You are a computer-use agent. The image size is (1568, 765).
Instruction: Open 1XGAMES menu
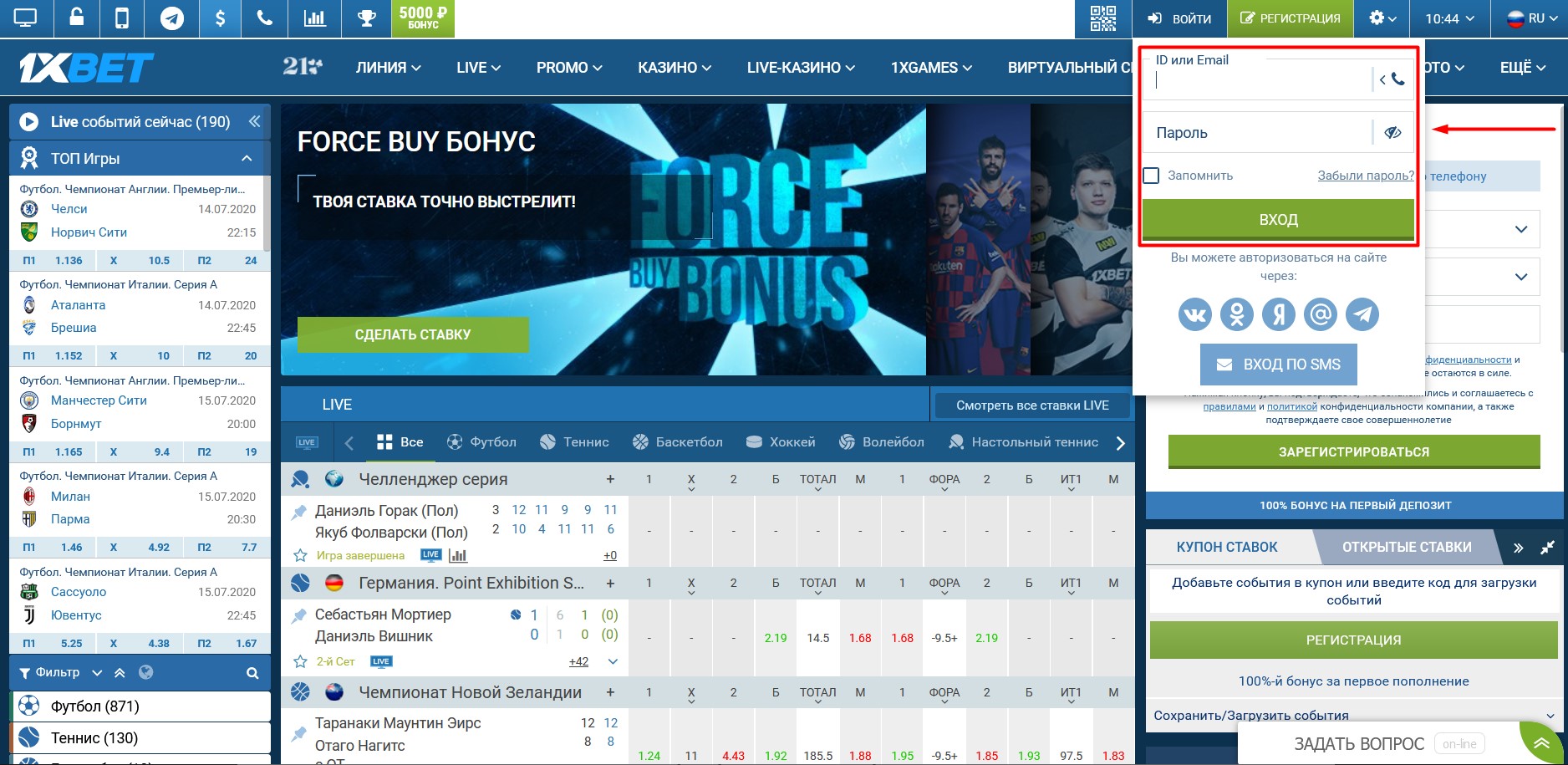[931, 68]
